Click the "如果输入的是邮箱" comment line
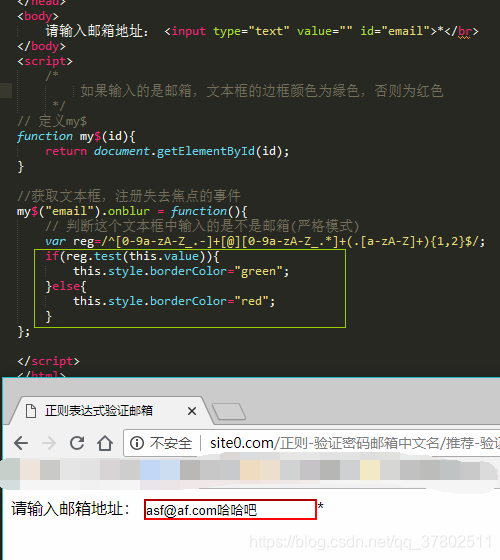Viewport: 500px width, 560px height. 262,91
